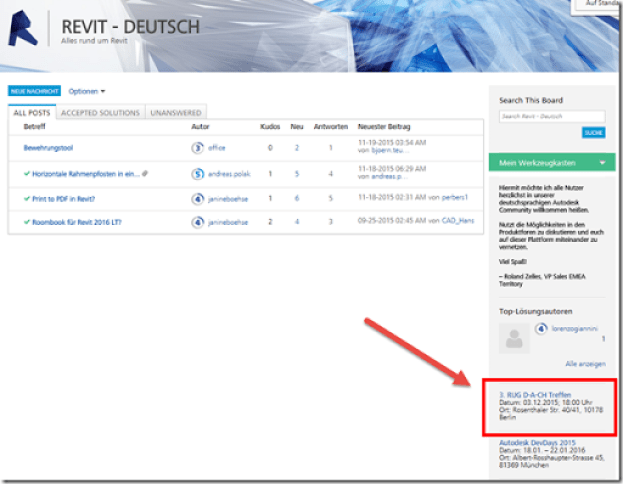Click the SUCHE search button
Viewport: 623px width, 484px height.
(594, 133)
